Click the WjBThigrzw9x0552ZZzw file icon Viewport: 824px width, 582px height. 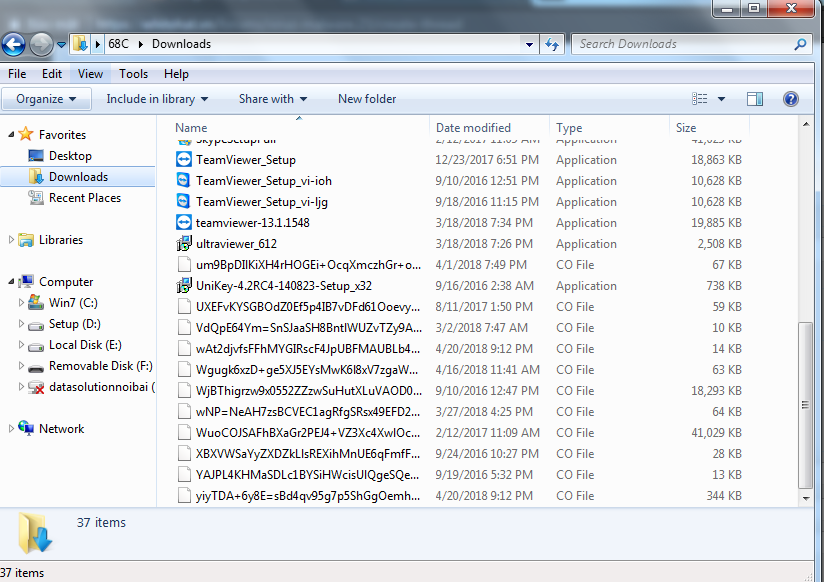pyautogui.click(x=184, y=391)
